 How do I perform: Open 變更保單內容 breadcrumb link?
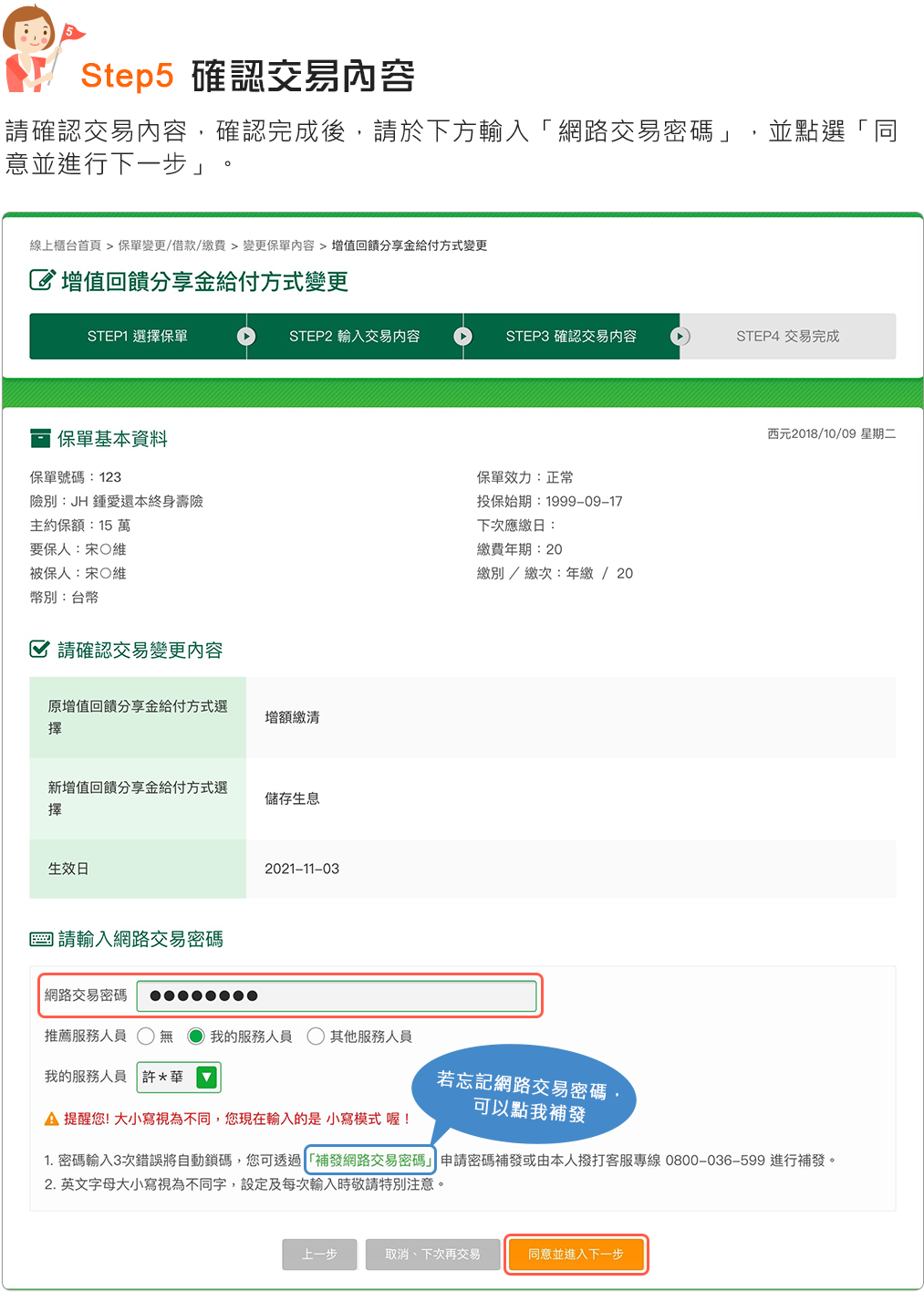point(278,245)
